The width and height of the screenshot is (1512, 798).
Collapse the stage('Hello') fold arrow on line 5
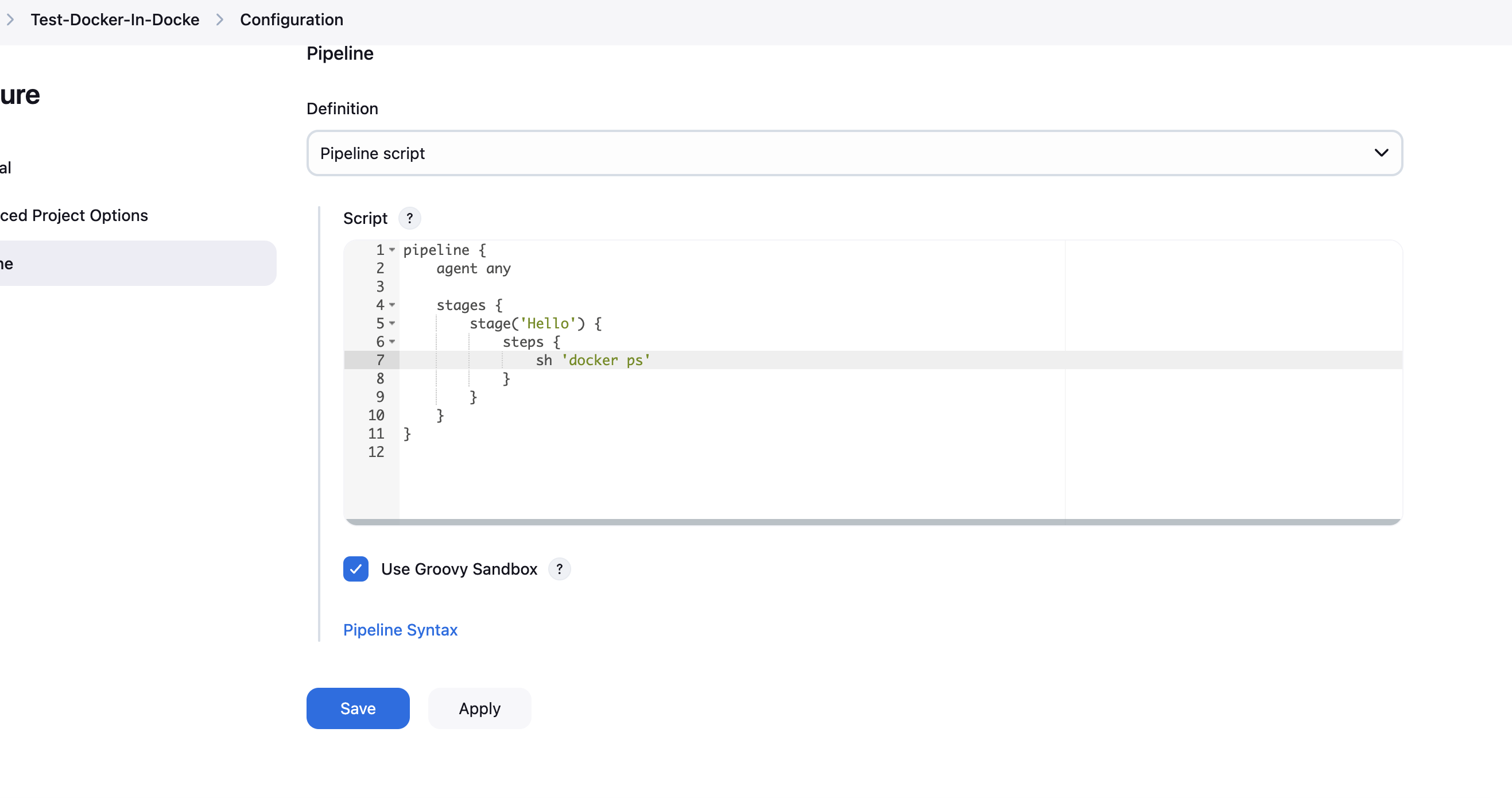392,324
